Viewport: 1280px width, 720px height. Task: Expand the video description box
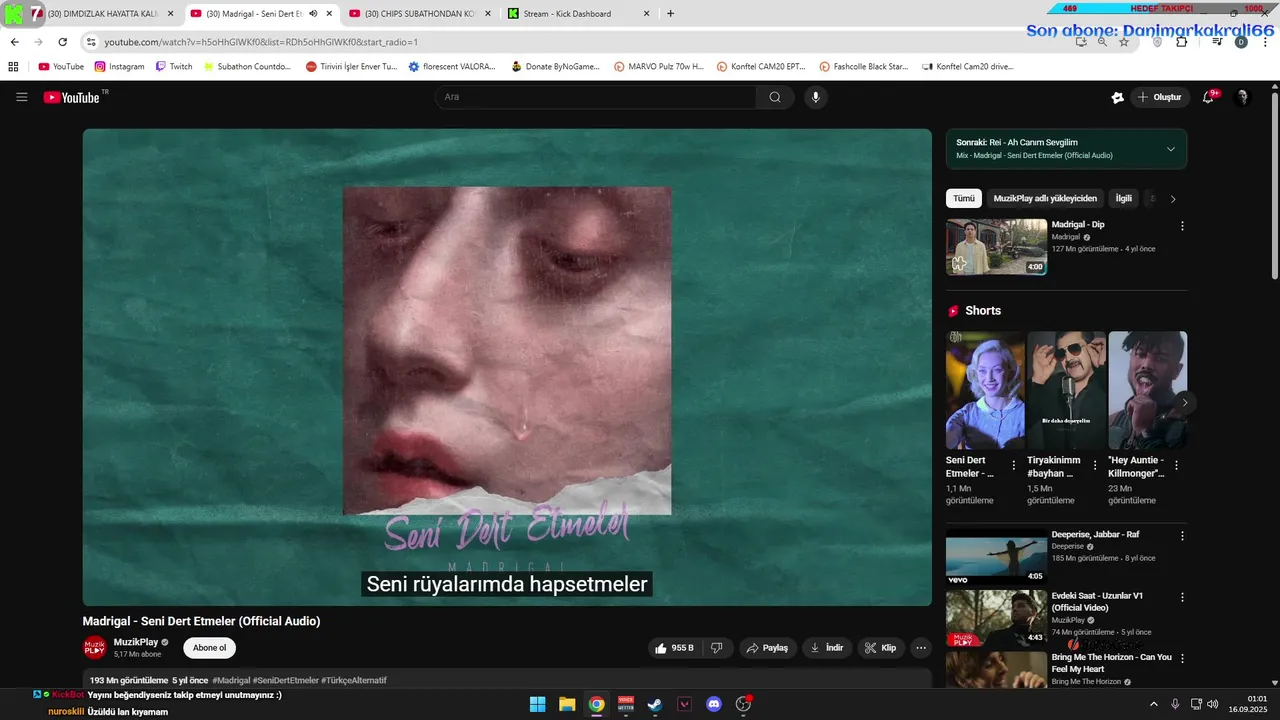[507, 680]
